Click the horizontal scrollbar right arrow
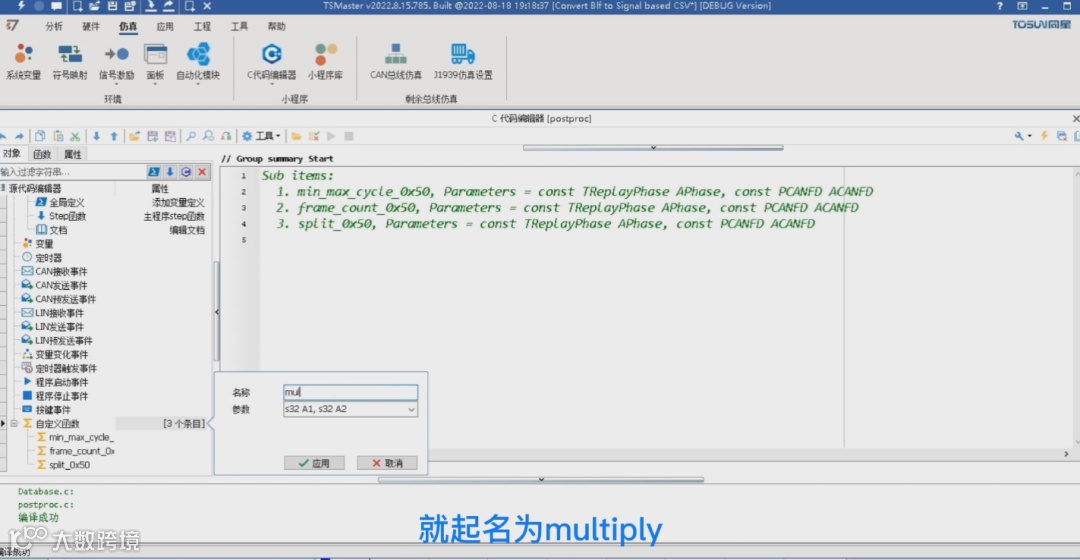Viewport: 1080px width, 560px height. (1066, 454)
